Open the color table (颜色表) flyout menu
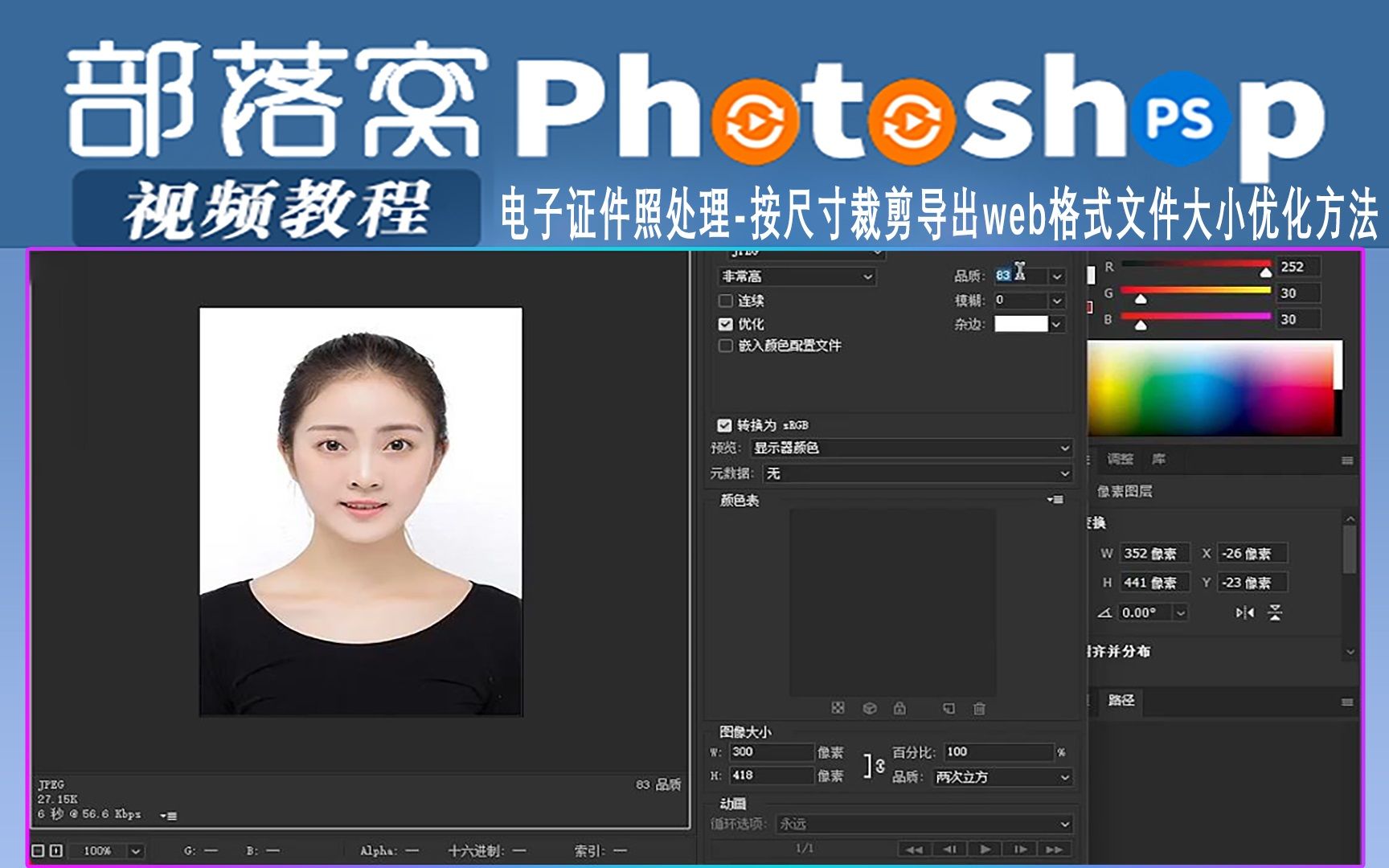The width and height of the screenshot is (1389, 868). 1055,500
